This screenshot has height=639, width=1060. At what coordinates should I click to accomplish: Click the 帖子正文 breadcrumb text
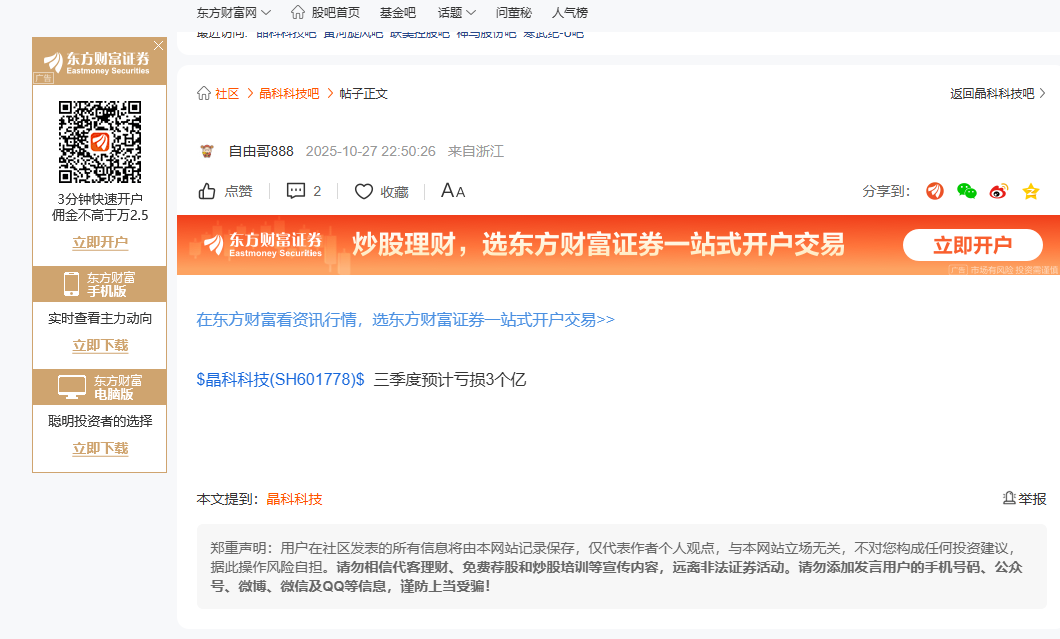click(x=364, y=93)
